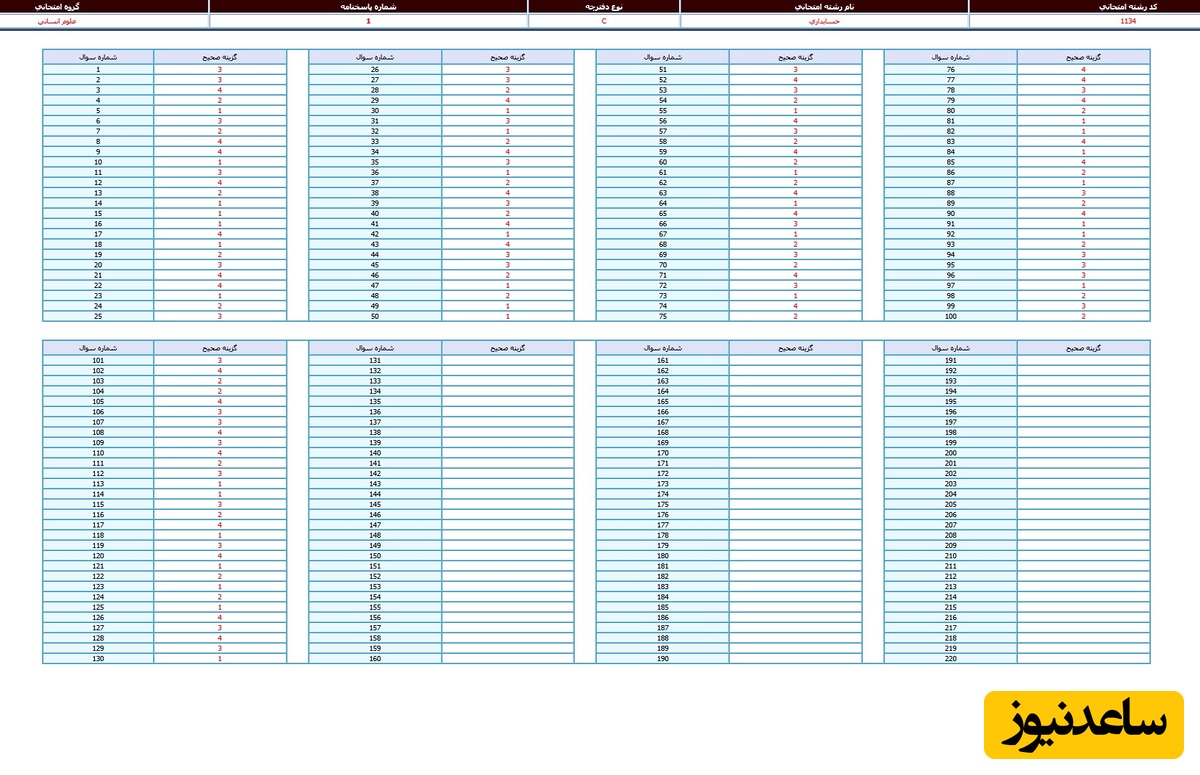Click the empty answer cell for question 131

point(507,360)
